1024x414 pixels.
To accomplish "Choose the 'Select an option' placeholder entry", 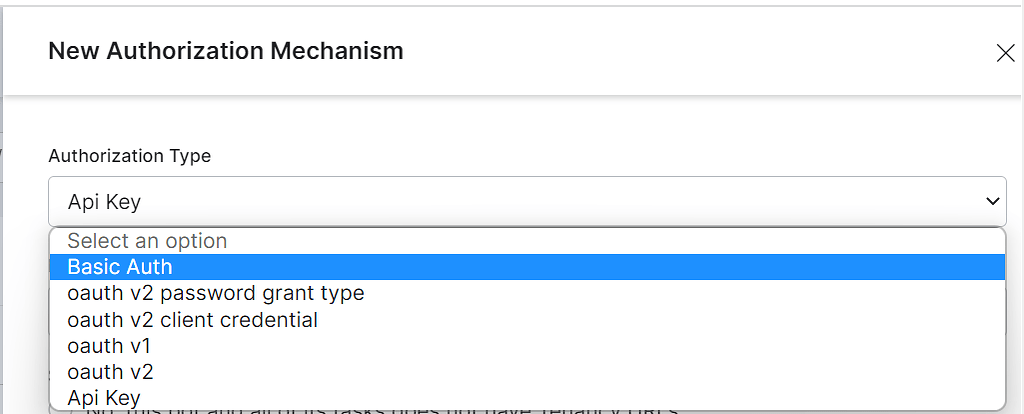I will (147, 241).
